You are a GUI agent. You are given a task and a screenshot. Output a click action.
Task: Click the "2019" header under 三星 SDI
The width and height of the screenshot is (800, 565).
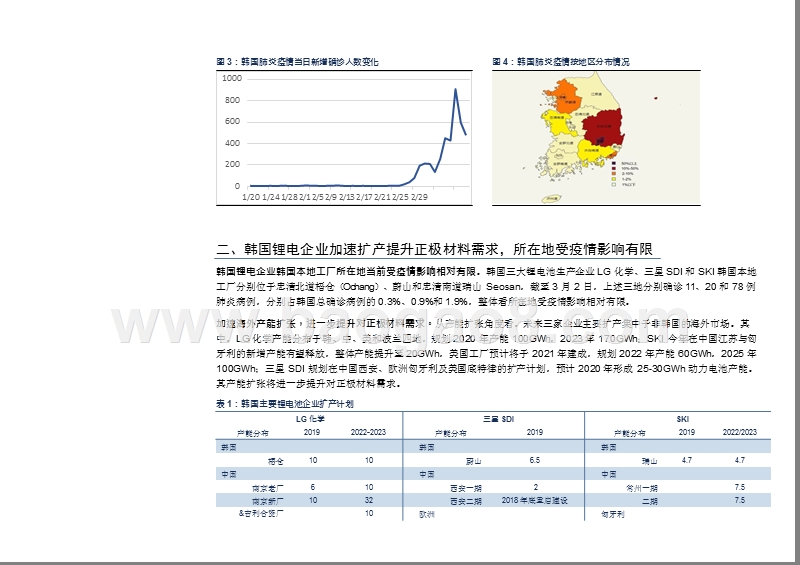point(535,432)
